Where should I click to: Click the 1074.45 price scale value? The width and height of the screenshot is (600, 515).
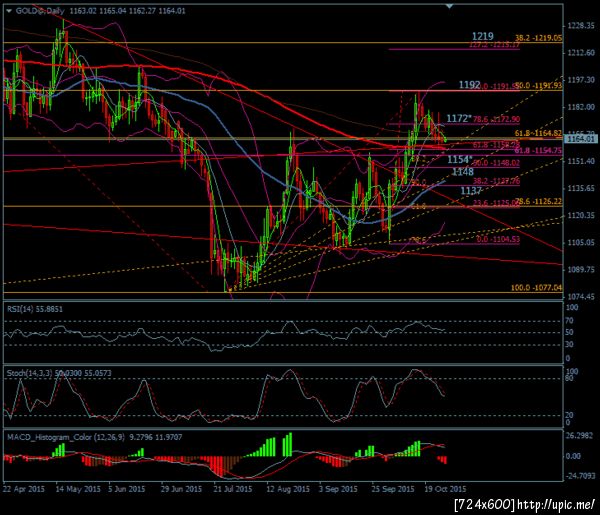point(581,297)
